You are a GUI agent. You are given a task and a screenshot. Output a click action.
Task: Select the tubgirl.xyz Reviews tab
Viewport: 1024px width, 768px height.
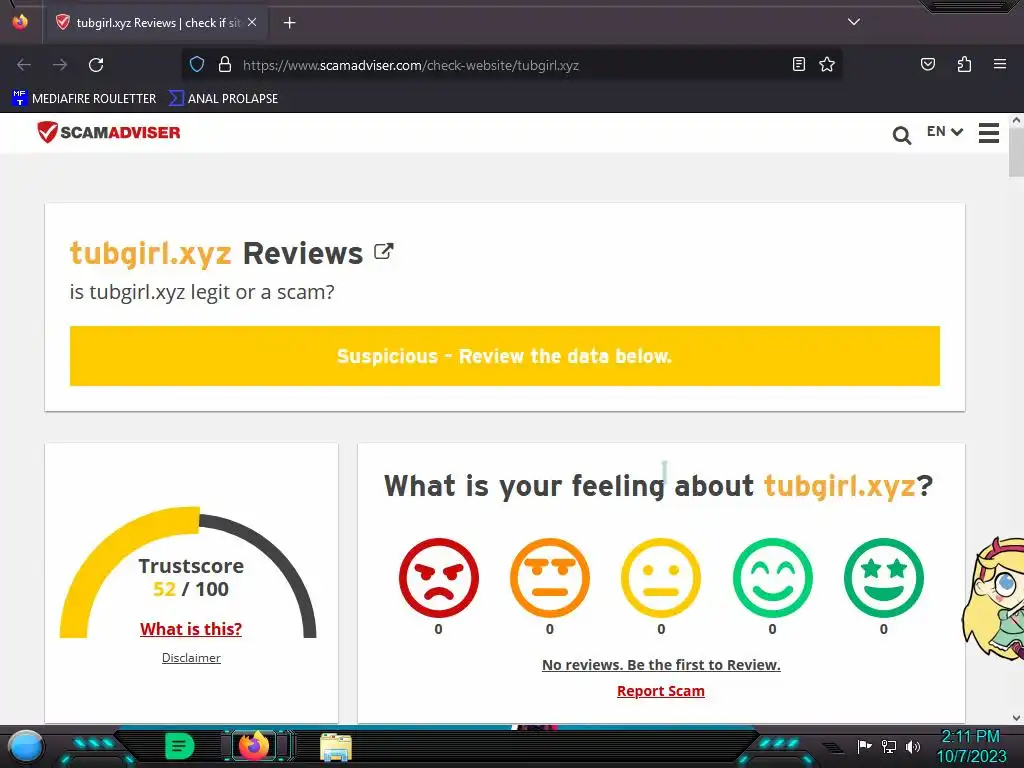[x=155, y=23]
